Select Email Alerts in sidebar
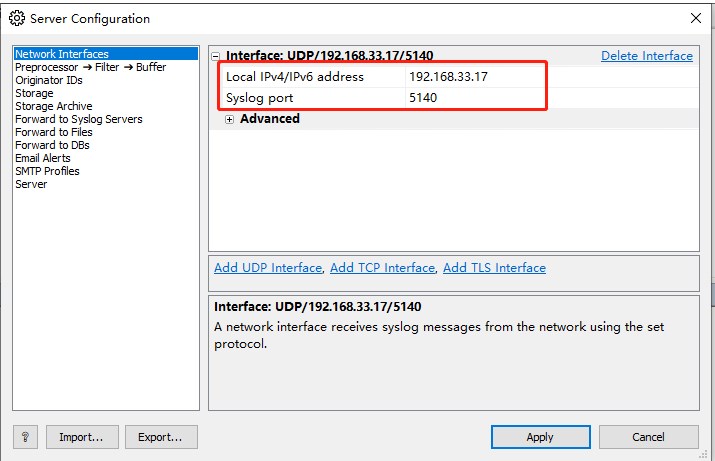Viewport: 715px width, 461px height. point(42,158)
